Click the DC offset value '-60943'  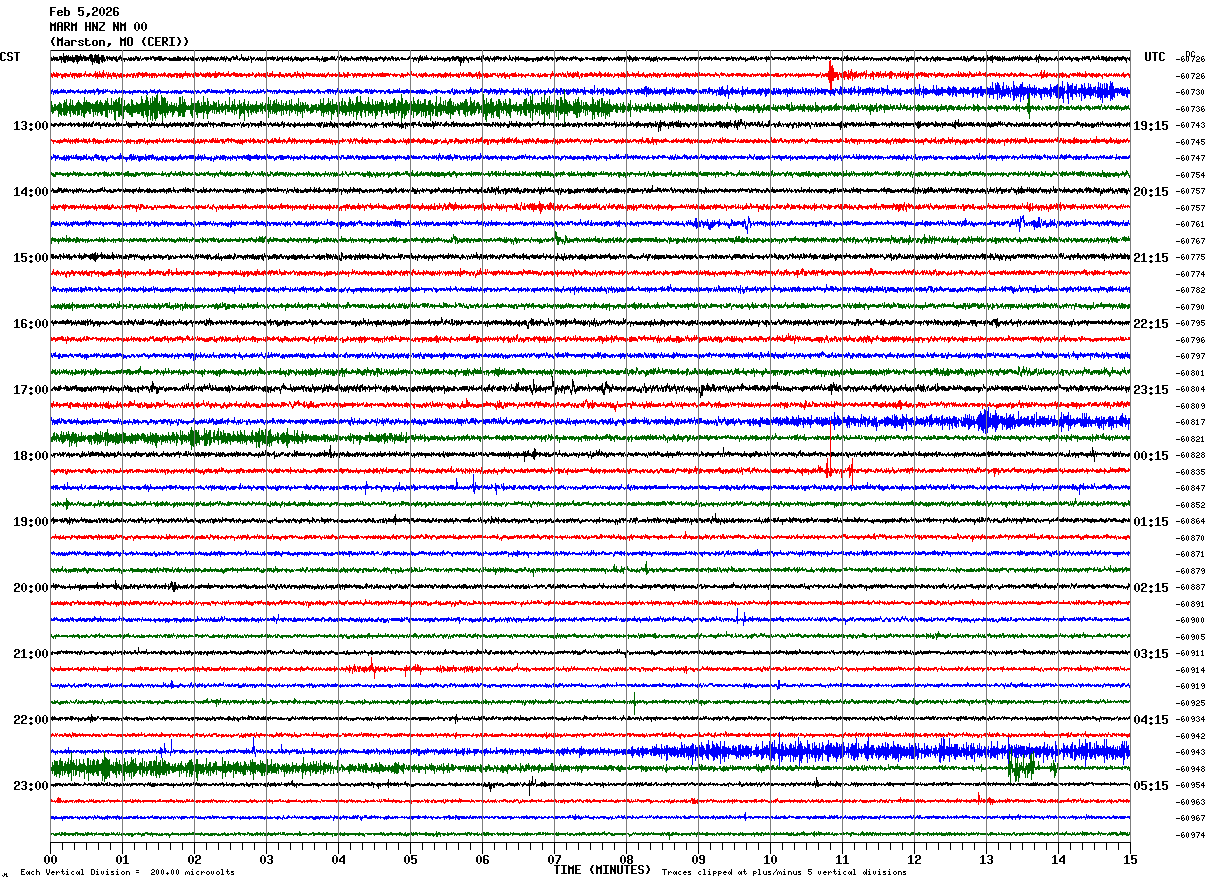pyautogui.click(x=1190, y=753)
